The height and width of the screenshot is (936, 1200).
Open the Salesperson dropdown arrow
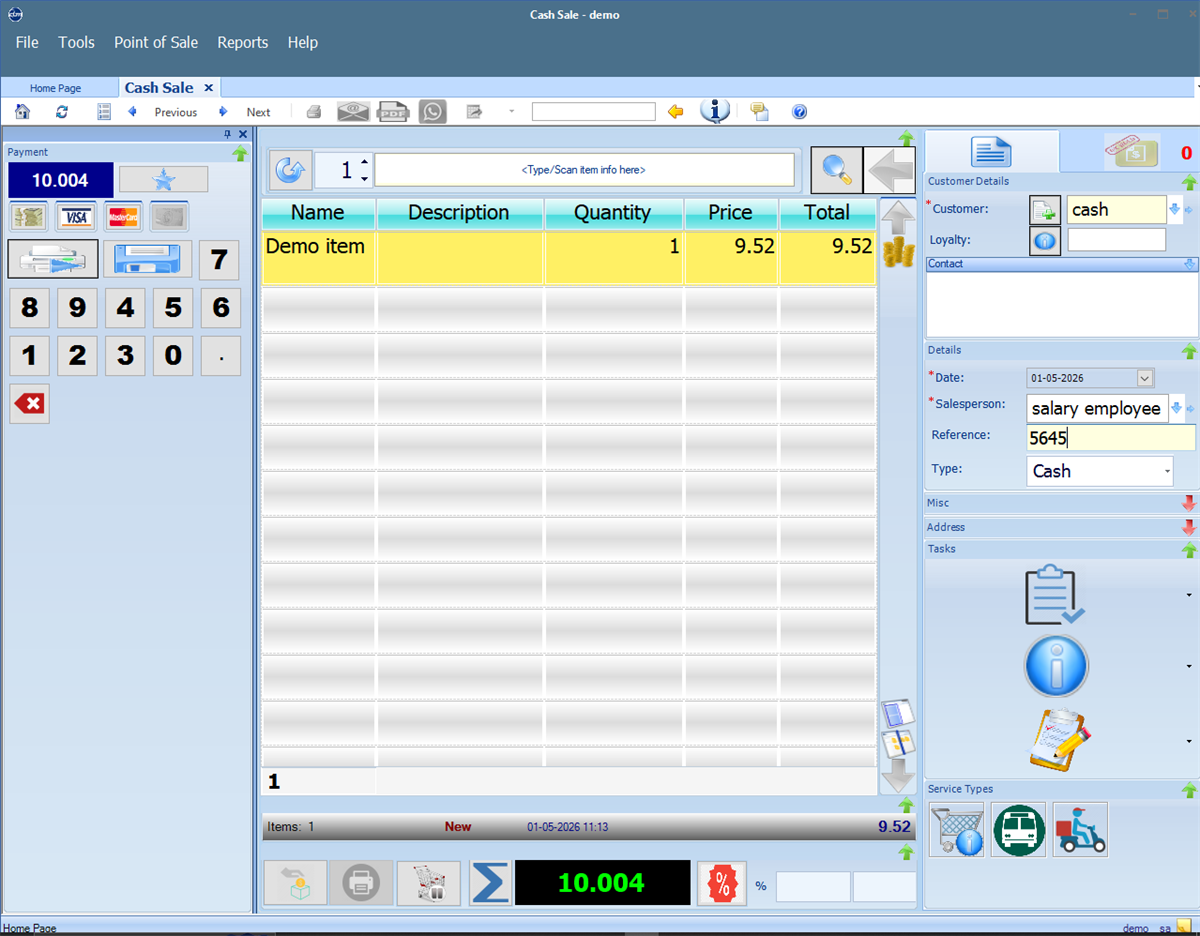(x=1176, y=408)
